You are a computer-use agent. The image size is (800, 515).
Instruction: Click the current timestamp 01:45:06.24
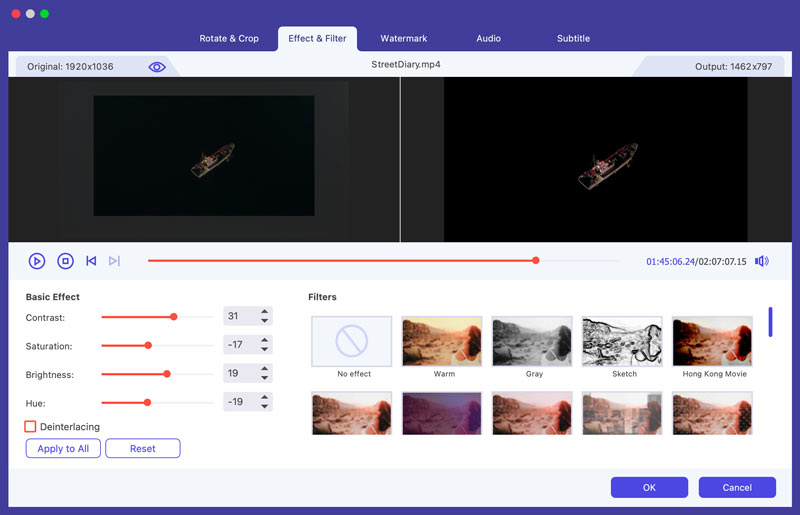pyautogui.click(x=670, y=261)
